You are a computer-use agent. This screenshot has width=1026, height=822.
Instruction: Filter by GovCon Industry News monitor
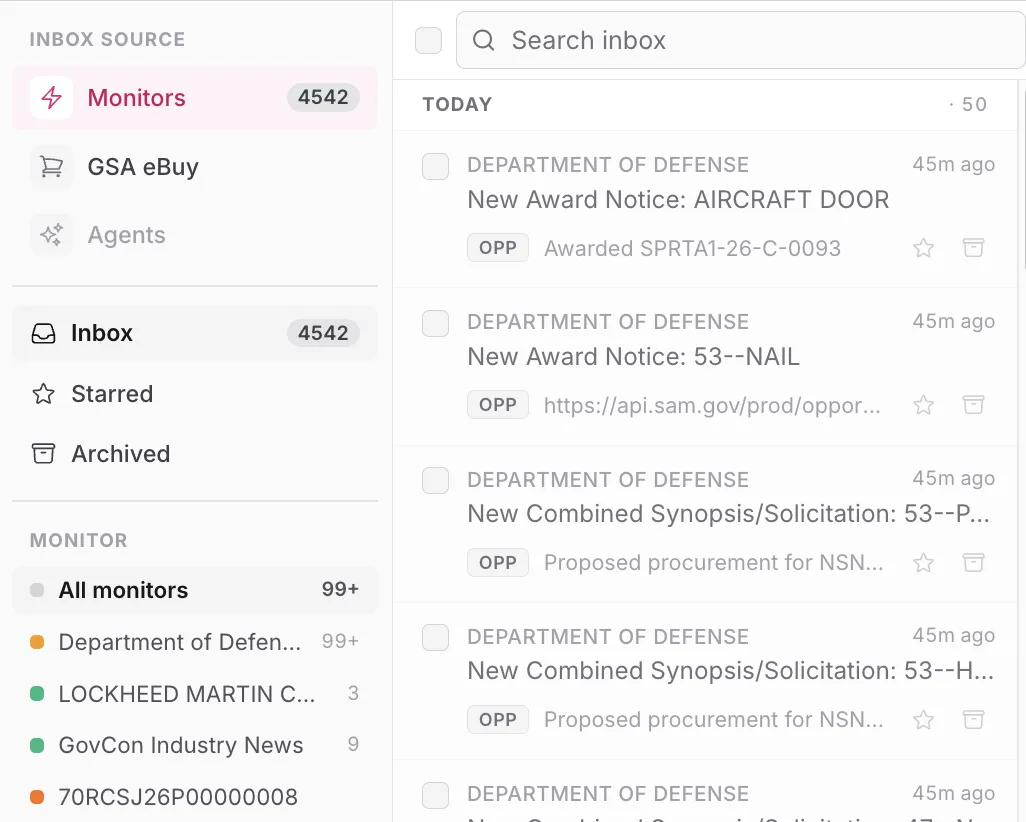[195, 745]
